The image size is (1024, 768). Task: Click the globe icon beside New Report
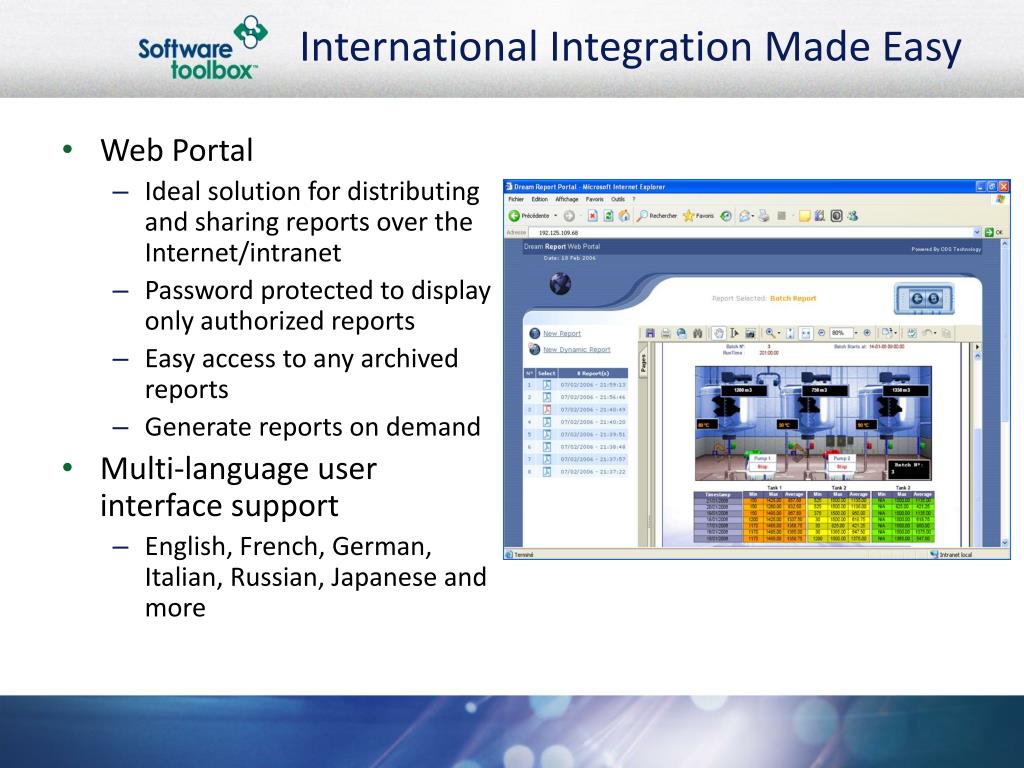pos(534,334)
